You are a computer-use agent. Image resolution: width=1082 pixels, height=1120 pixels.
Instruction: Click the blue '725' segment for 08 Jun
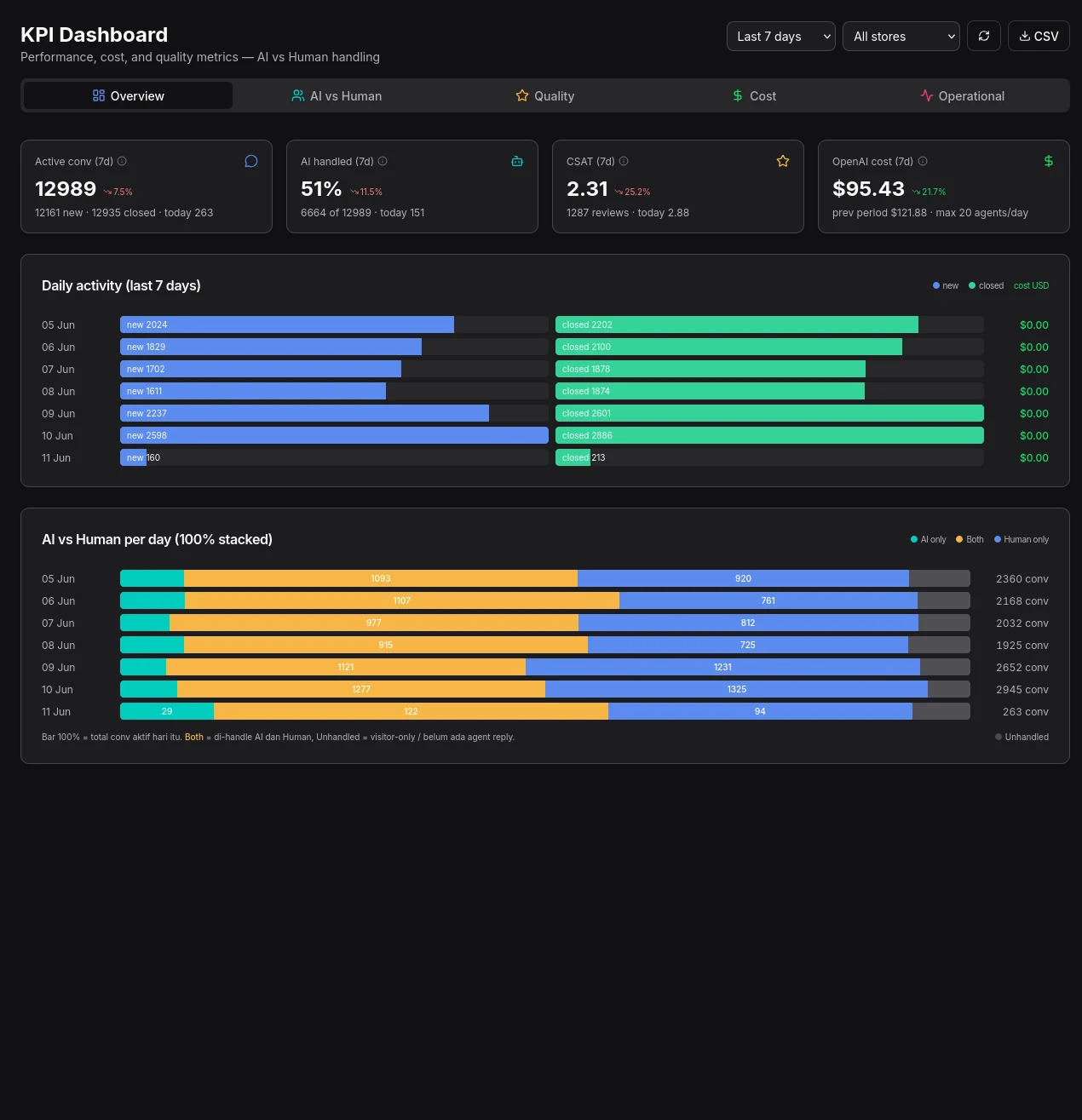click(748, 645)
